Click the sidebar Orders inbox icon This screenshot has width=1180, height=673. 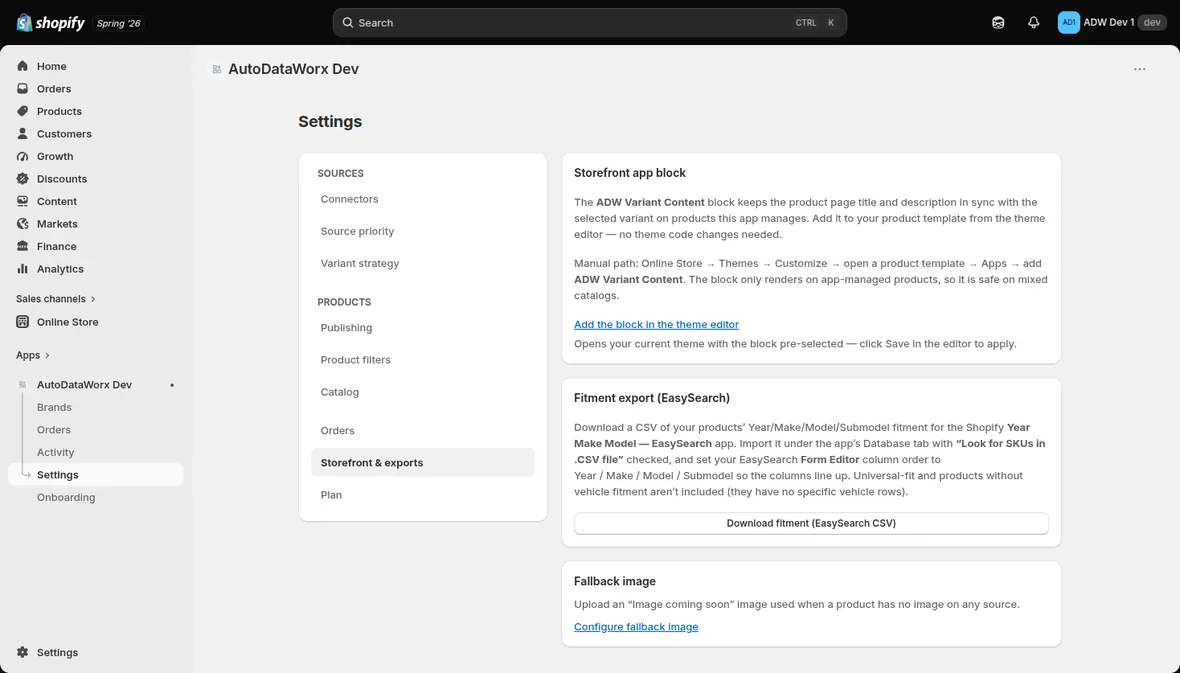pyautogui.click(x=23, y=89)
